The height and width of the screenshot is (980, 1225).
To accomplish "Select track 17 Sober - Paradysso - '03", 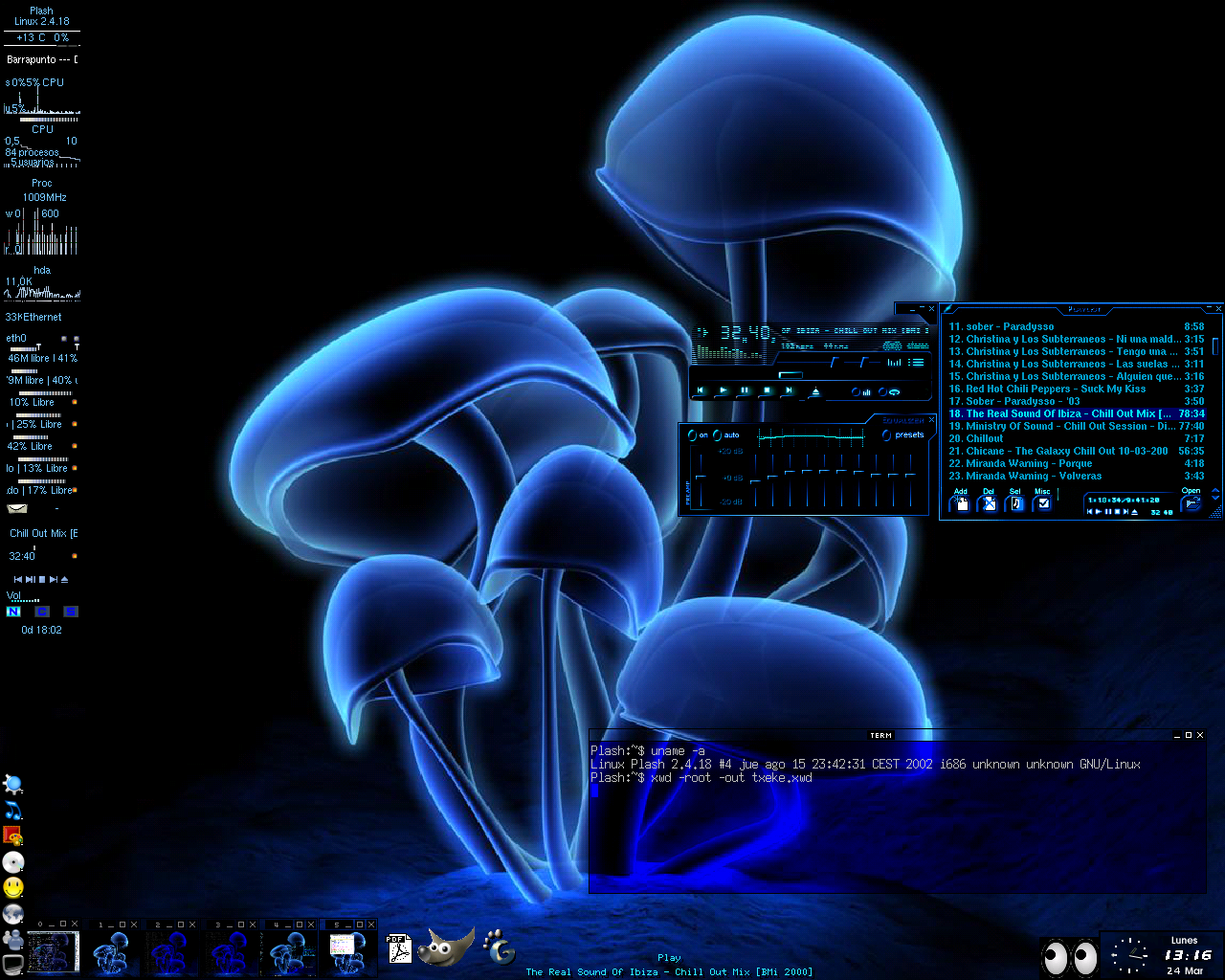I will click(x=1077, y=401).
